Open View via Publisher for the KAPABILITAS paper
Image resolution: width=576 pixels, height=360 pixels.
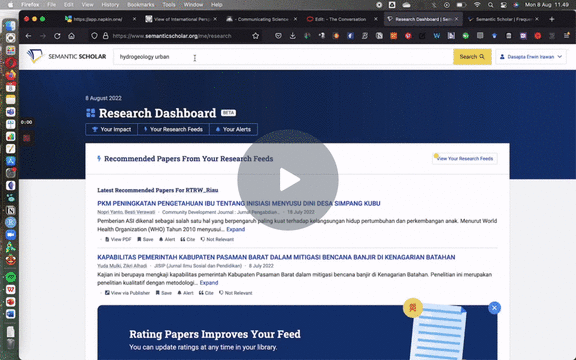pos(127,293)
